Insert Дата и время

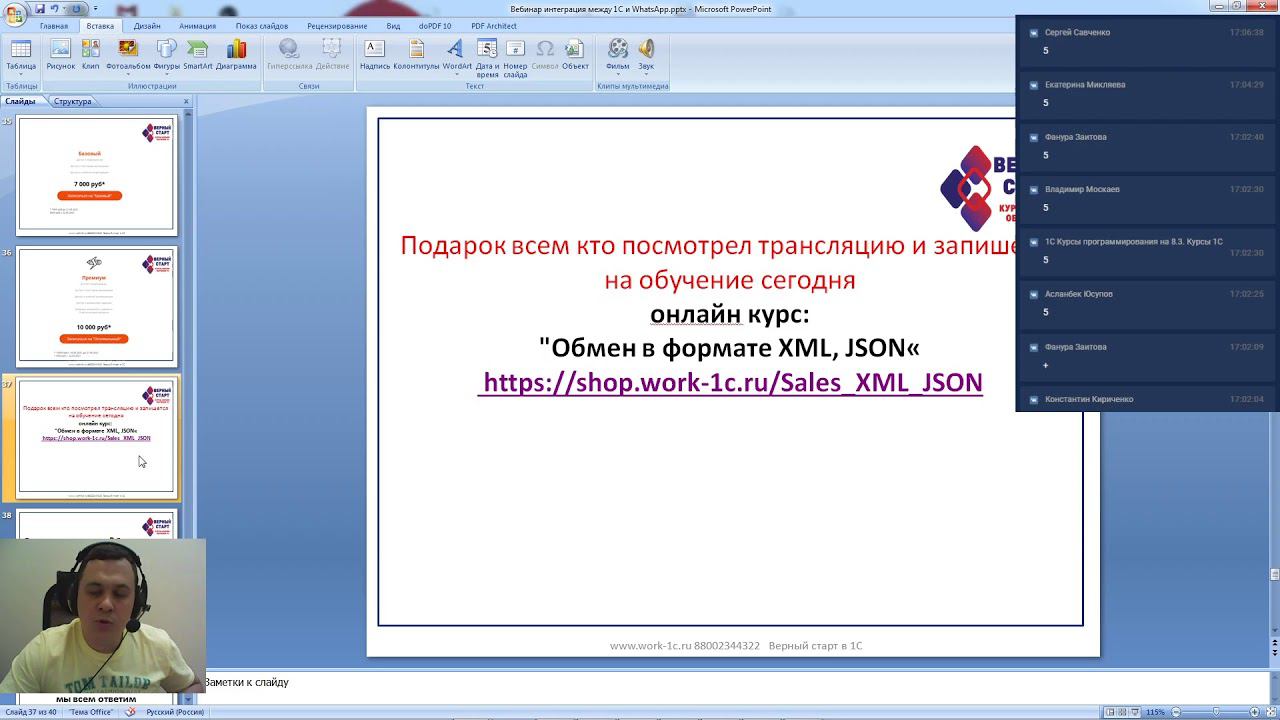coord(487,57)
